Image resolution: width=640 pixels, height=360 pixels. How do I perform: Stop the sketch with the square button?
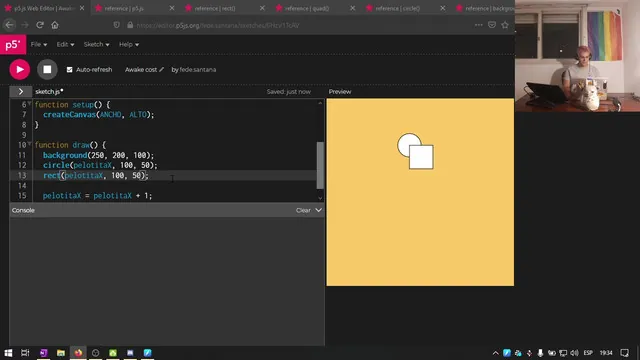[47, 69]
